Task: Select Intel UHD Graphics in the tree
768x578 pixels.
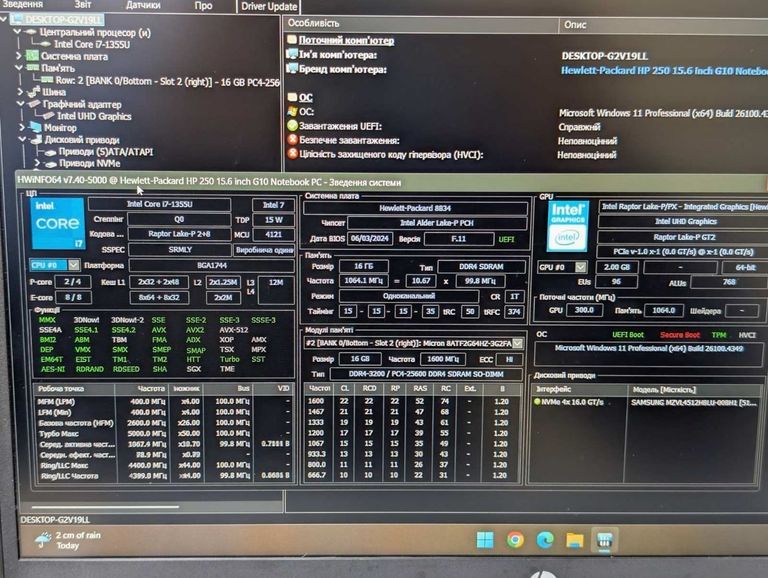Action: click(x=93, y=116)
